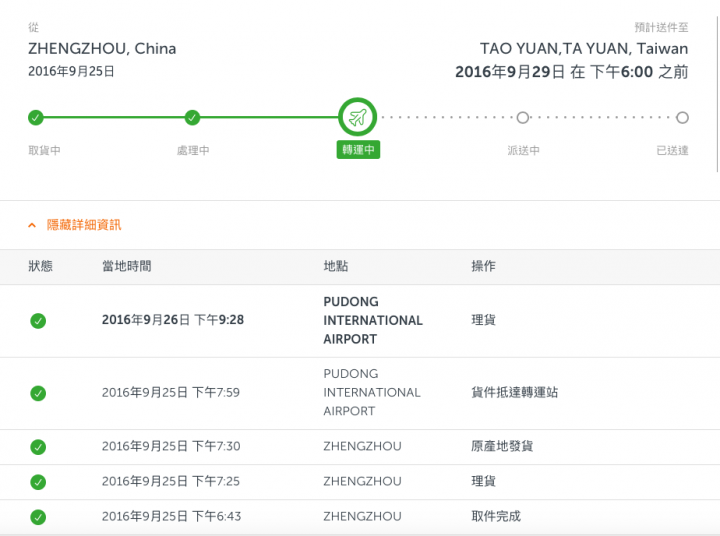Click status checkmark for 下午9:28 entry

point(38,321)
